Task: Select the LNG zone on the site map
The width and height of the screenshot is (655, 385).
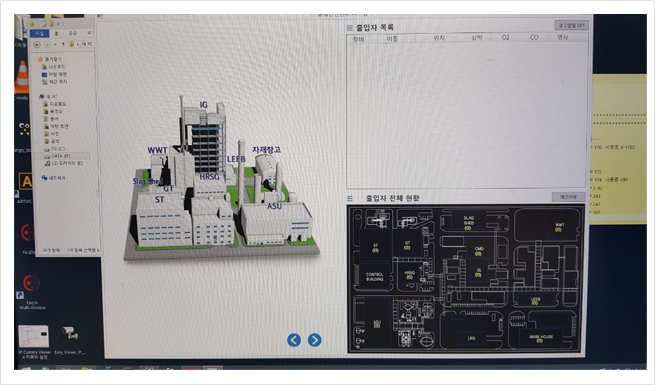Action: coord(472,338)
